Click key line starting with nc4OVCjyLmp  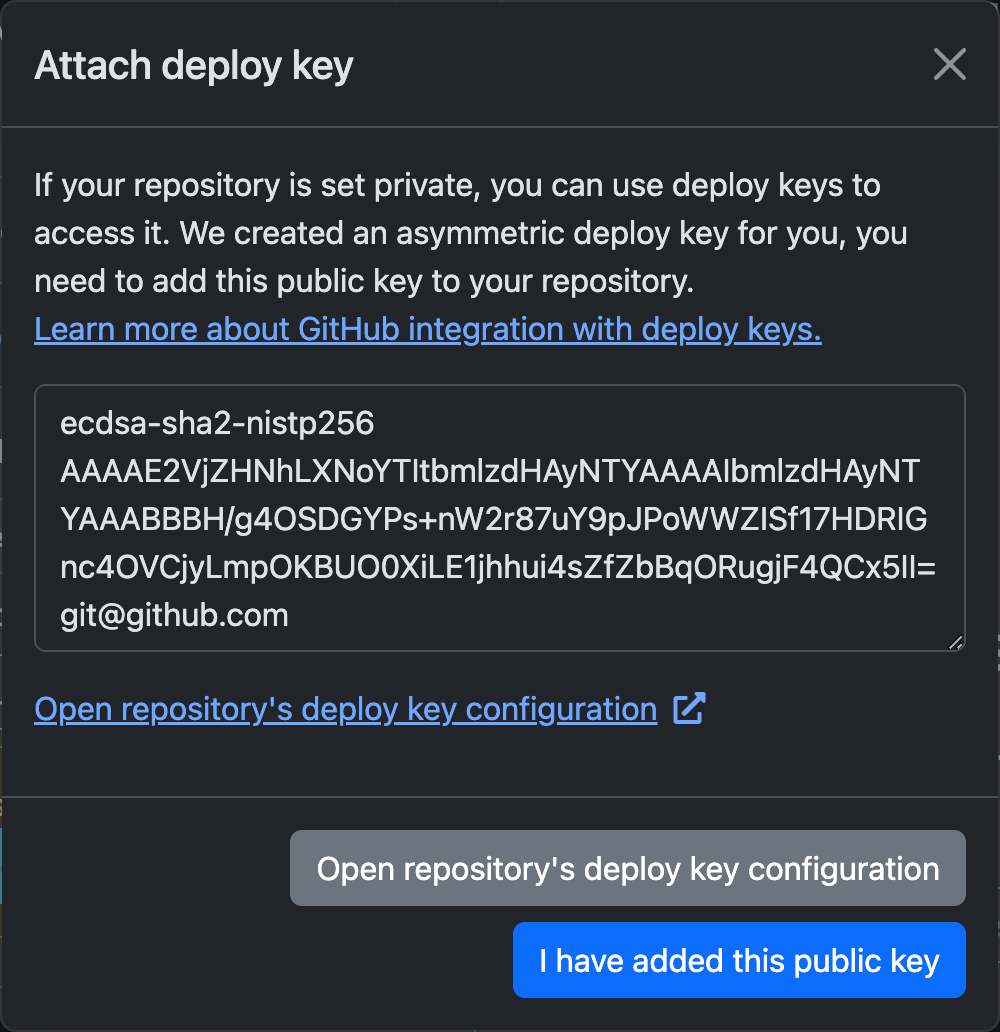tap(497, 567)
